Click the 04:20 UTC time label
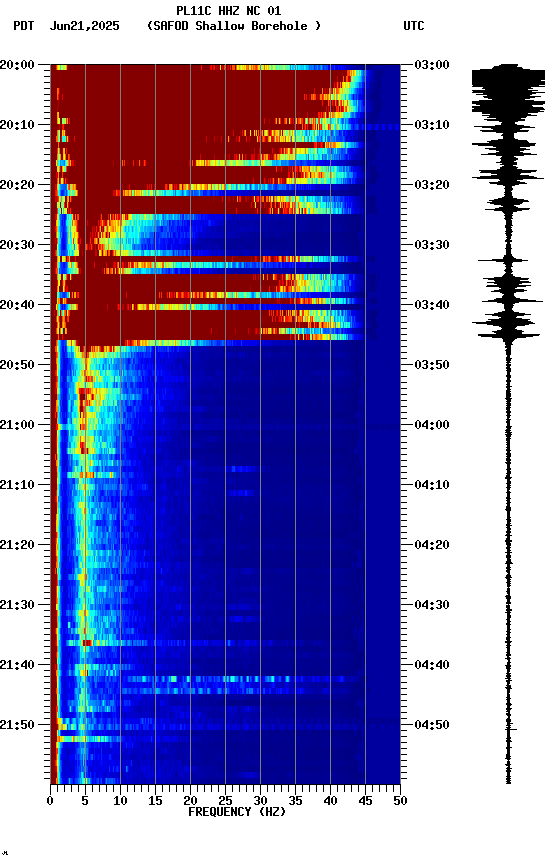The width and height of the screenshot is (552, 864). [432, 545]
